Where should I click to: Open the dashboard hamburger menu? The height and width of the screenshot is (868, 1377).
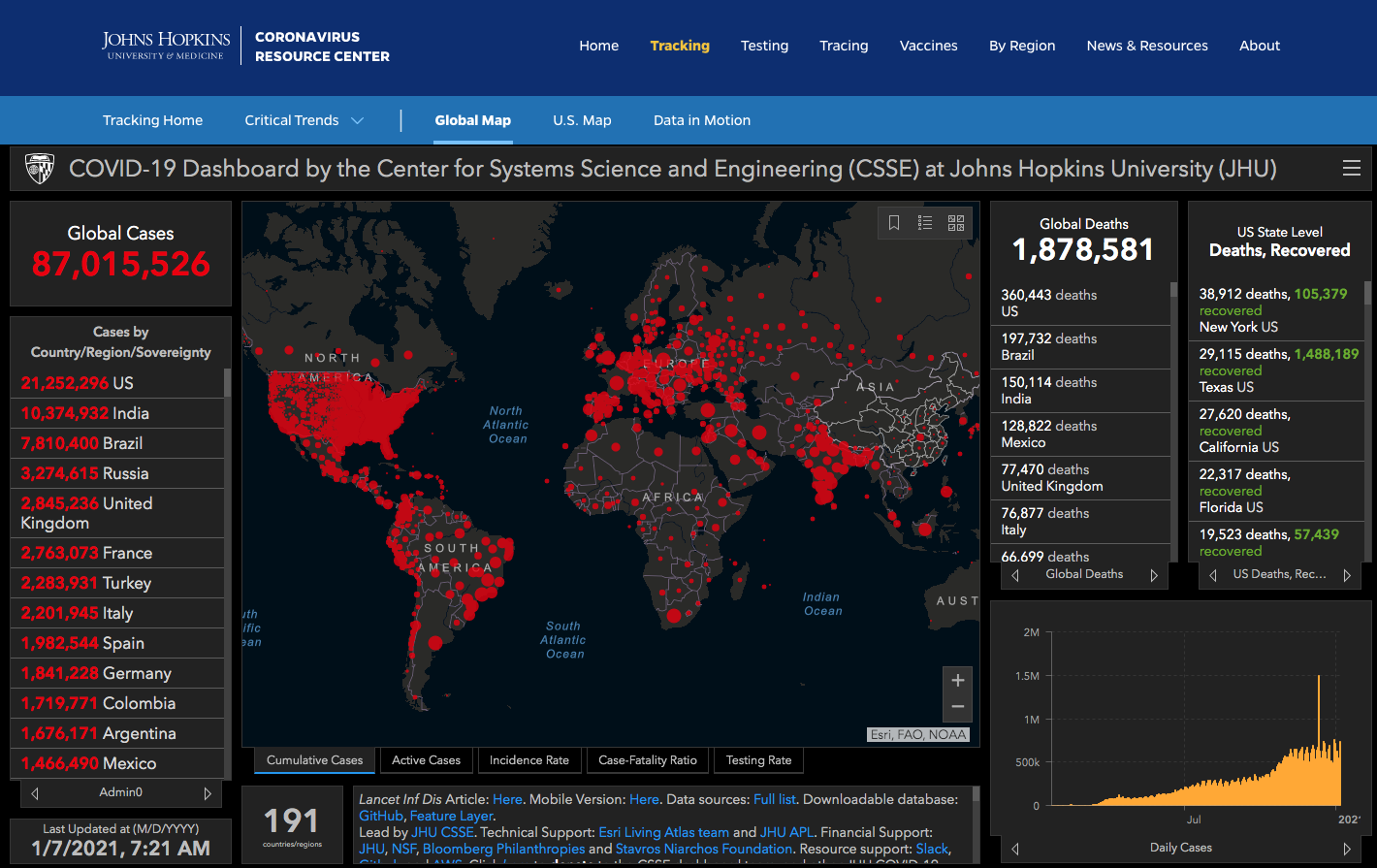[x=1351, y=169]
